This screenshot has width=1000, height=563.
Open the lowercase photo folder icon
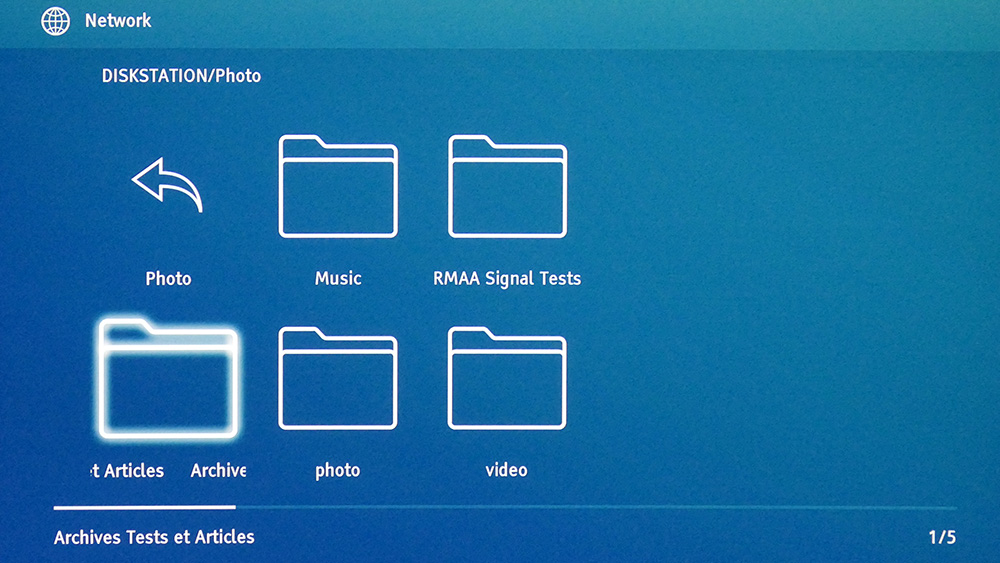[x=338, y=378]
